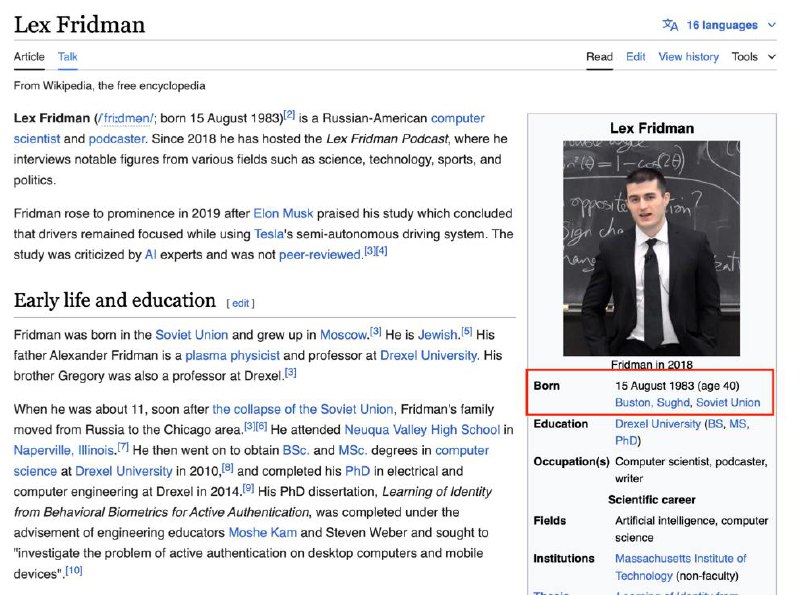Open the View history tab
Viewport: 800px width, 595px height.
pos(688,57)
